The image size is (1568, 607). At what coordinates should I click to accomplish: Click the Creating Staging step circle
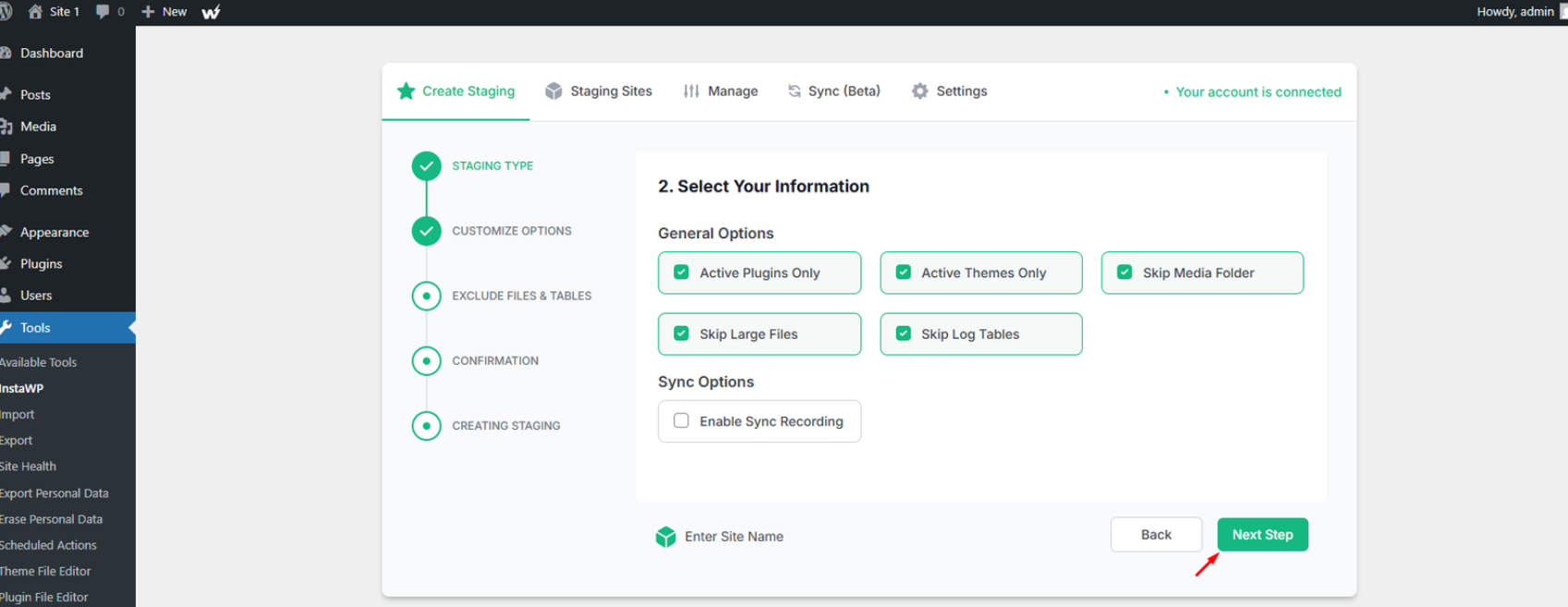pyautogui.click(x=426, y=426)
